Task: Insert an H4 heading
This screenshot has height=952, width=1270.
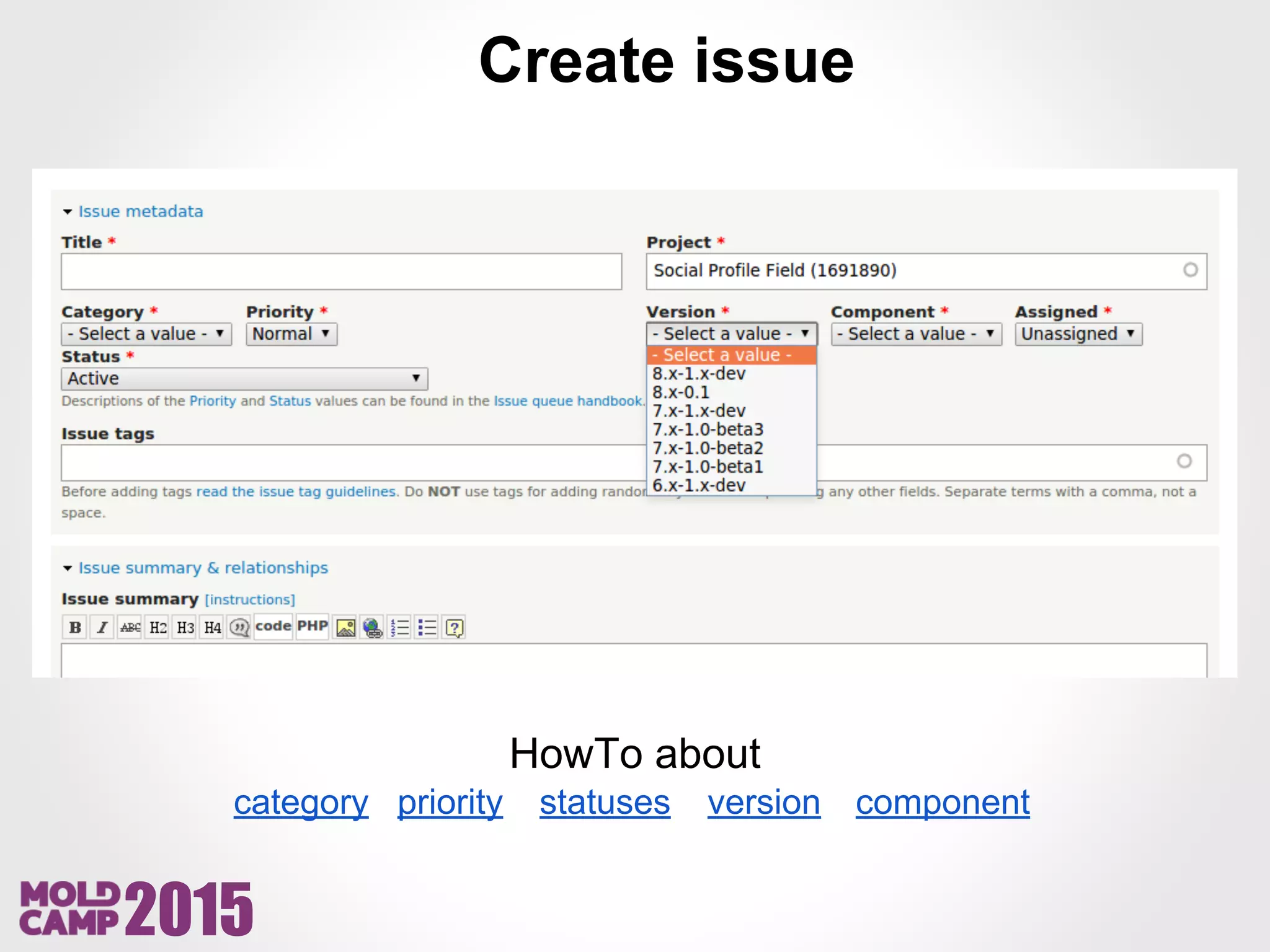Action: 212,627
